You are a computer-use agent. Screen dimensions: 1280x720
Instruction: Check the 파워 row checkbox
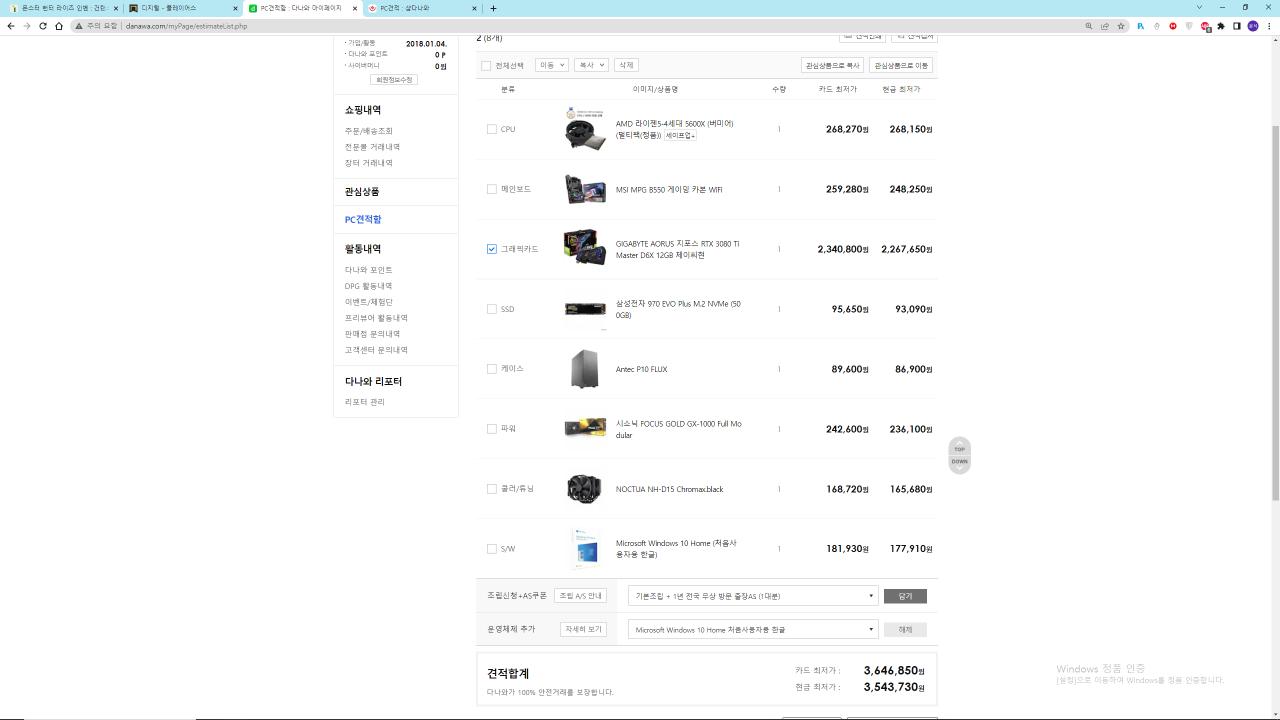tap(491, 429)
